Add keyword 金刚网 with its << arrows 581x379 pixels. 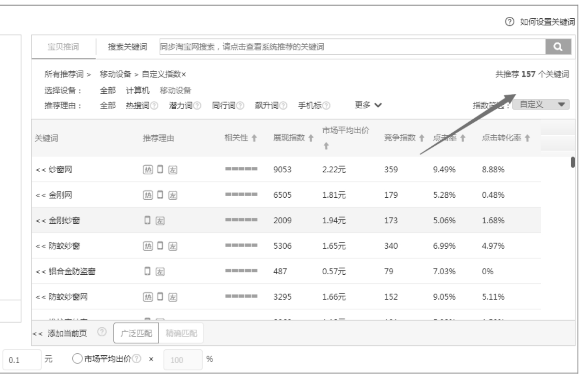tap(41, 196)
